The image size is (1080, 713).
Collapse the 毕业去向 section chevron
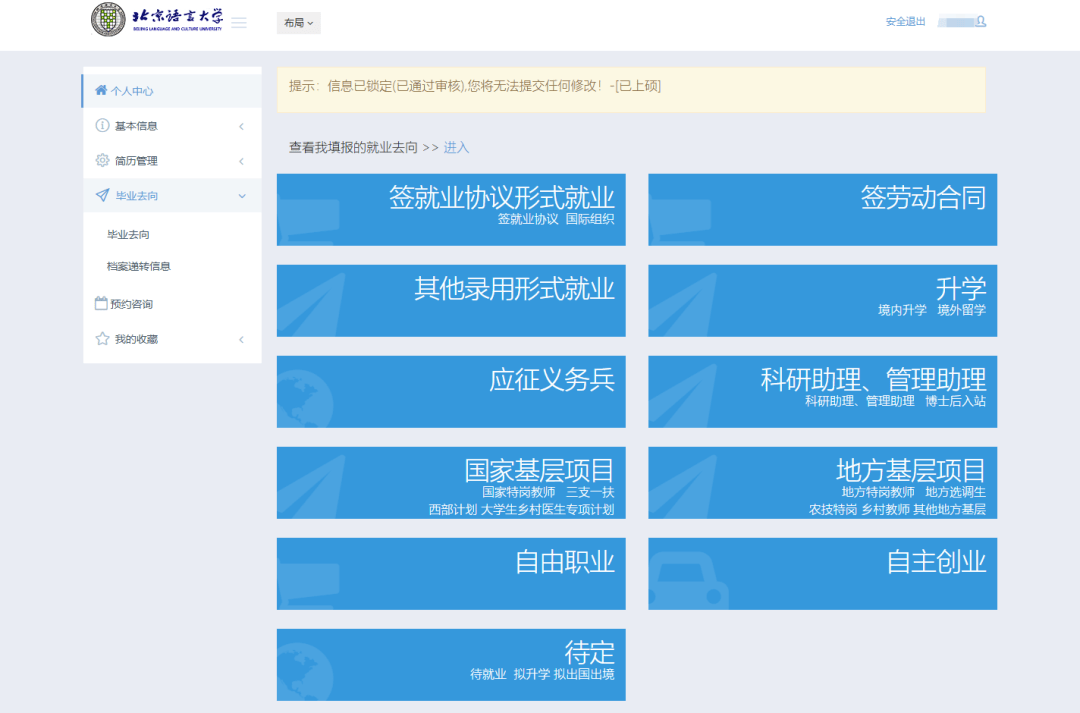tap(241, 196)
